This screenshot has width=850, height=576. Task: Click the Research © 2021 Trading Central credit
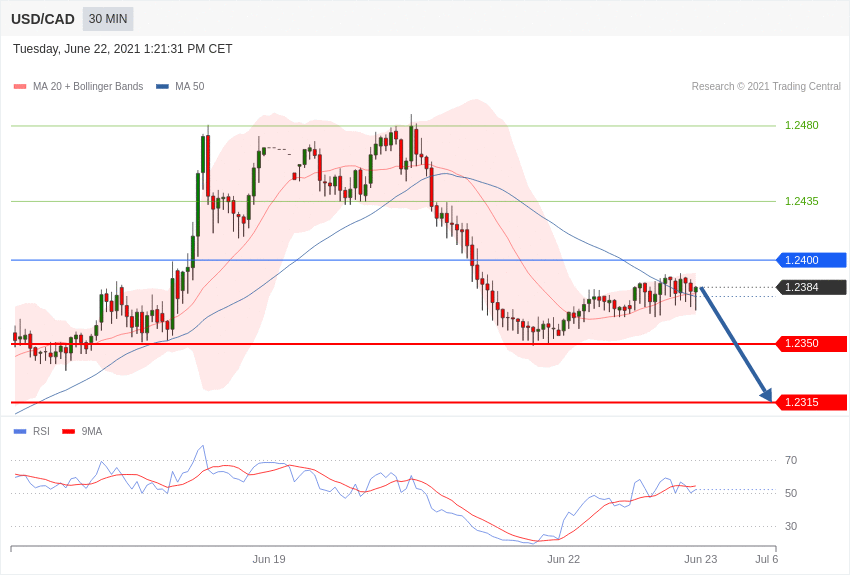(x=766, y=86)
